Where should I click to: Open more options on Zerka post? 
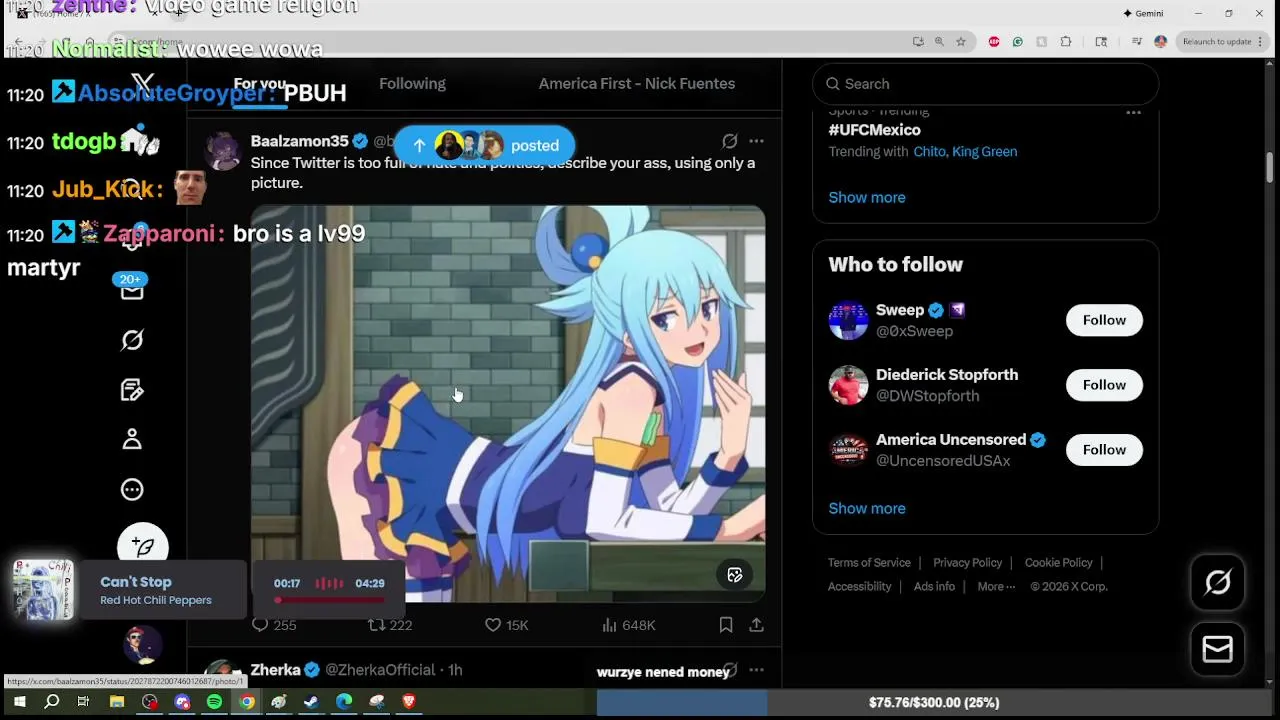click(756, 669)
